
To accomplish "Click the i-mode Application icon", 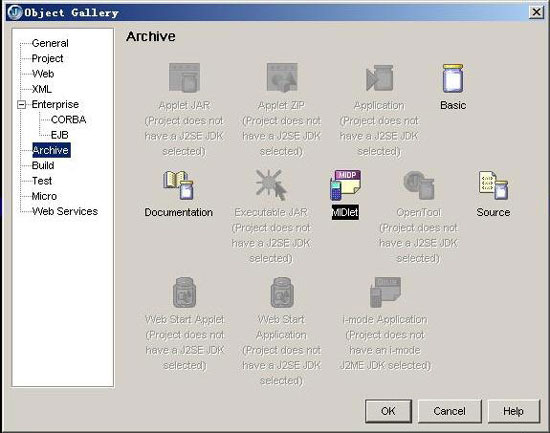I will pos(385,292).
